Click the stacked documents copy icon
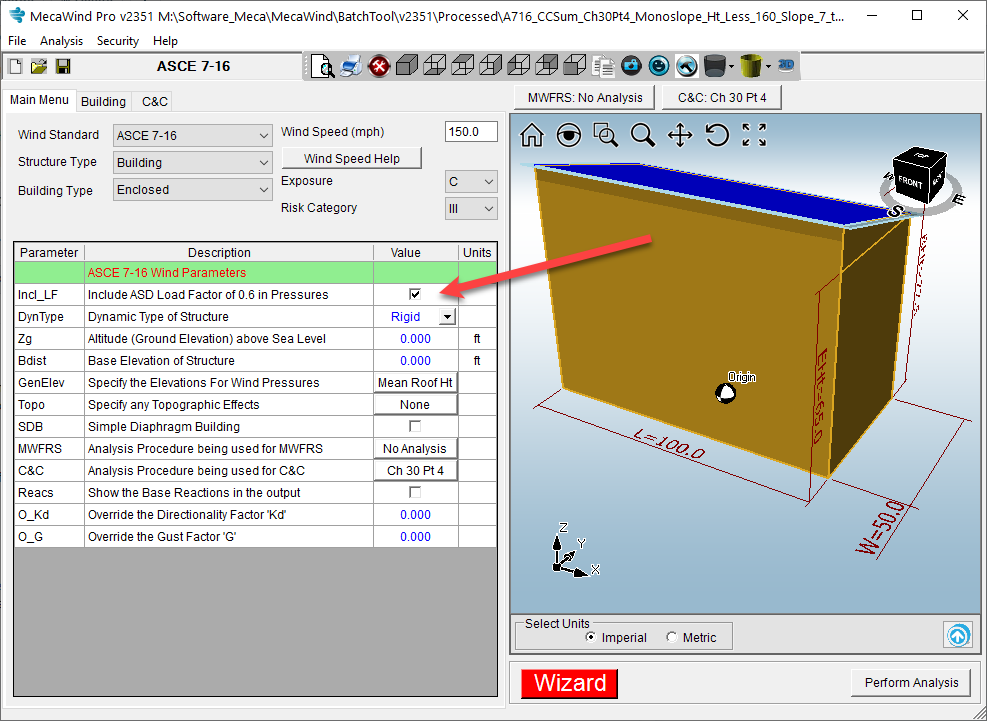The height and width of the screenshot is (721, 987). 603,65
